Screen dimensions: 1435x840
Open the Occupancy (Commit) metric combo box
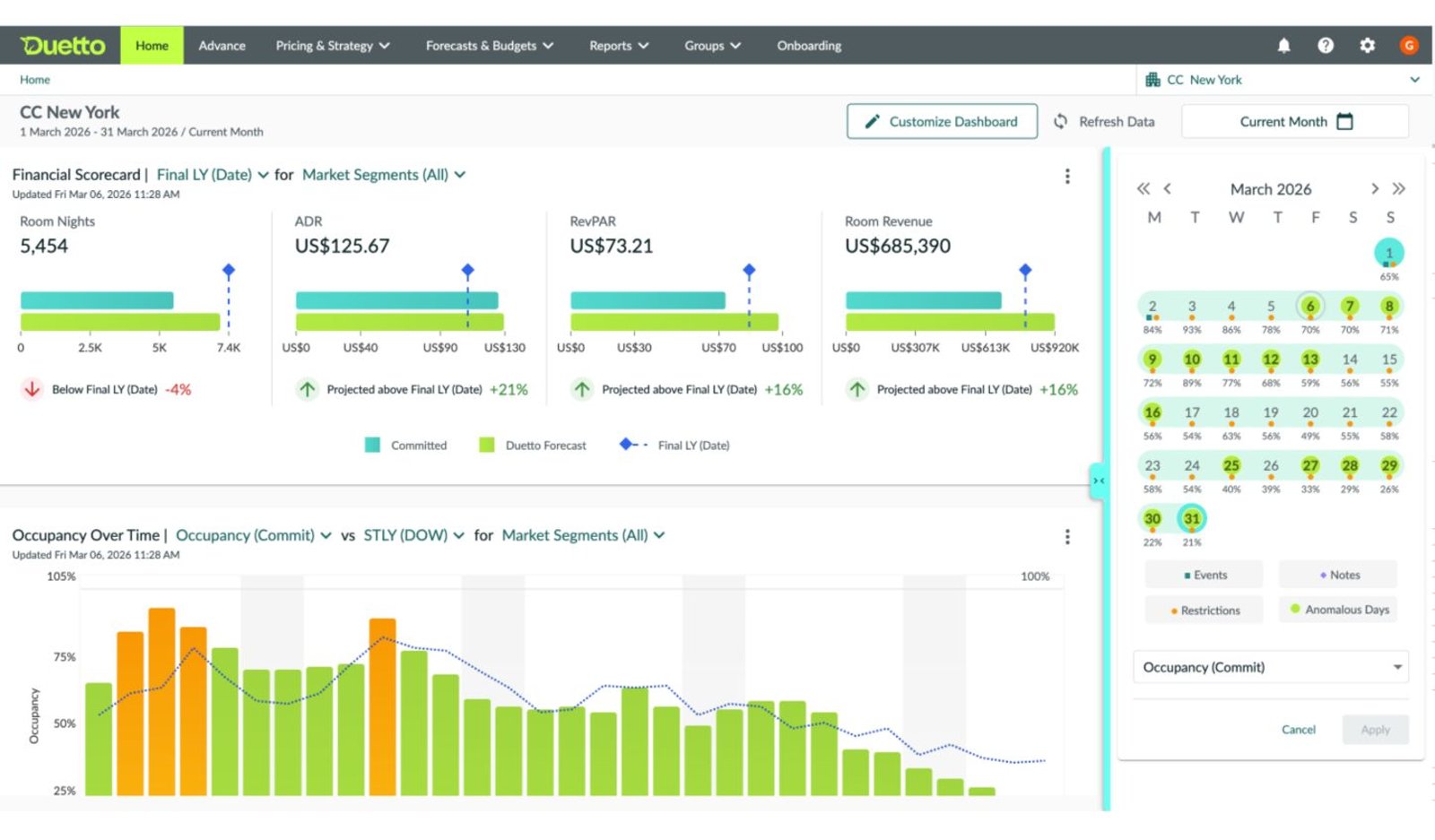point(1271,667)
